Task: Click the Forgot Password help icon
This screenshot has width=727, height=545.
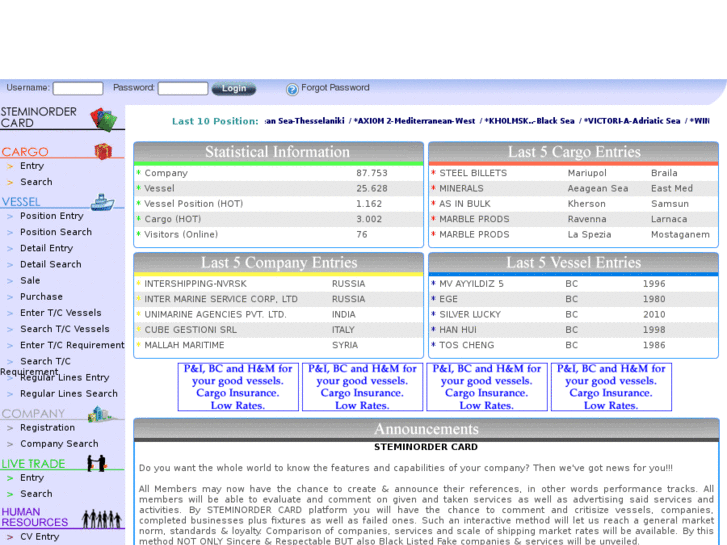Action: coord(292,89)
